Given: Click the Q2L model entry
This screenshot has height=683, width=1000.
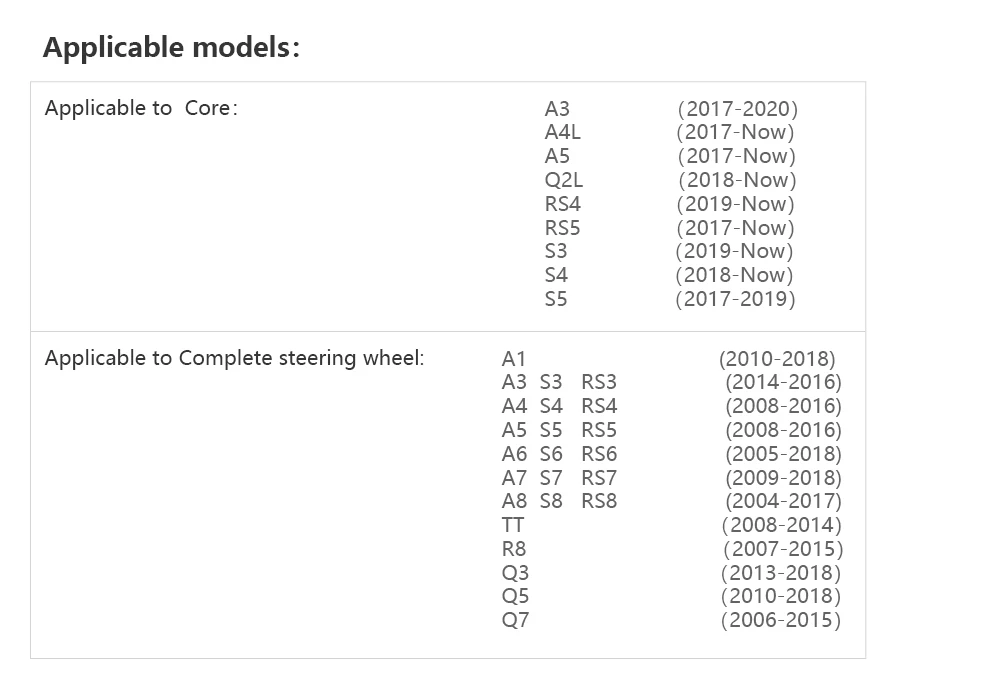Looking at the screenshot, I should 564,180.
